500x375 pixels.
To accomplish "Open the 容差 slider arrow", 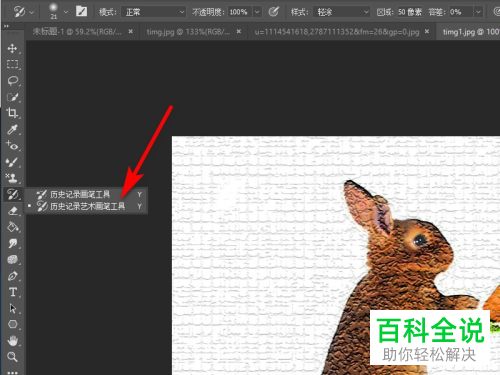I will point(478,12).
